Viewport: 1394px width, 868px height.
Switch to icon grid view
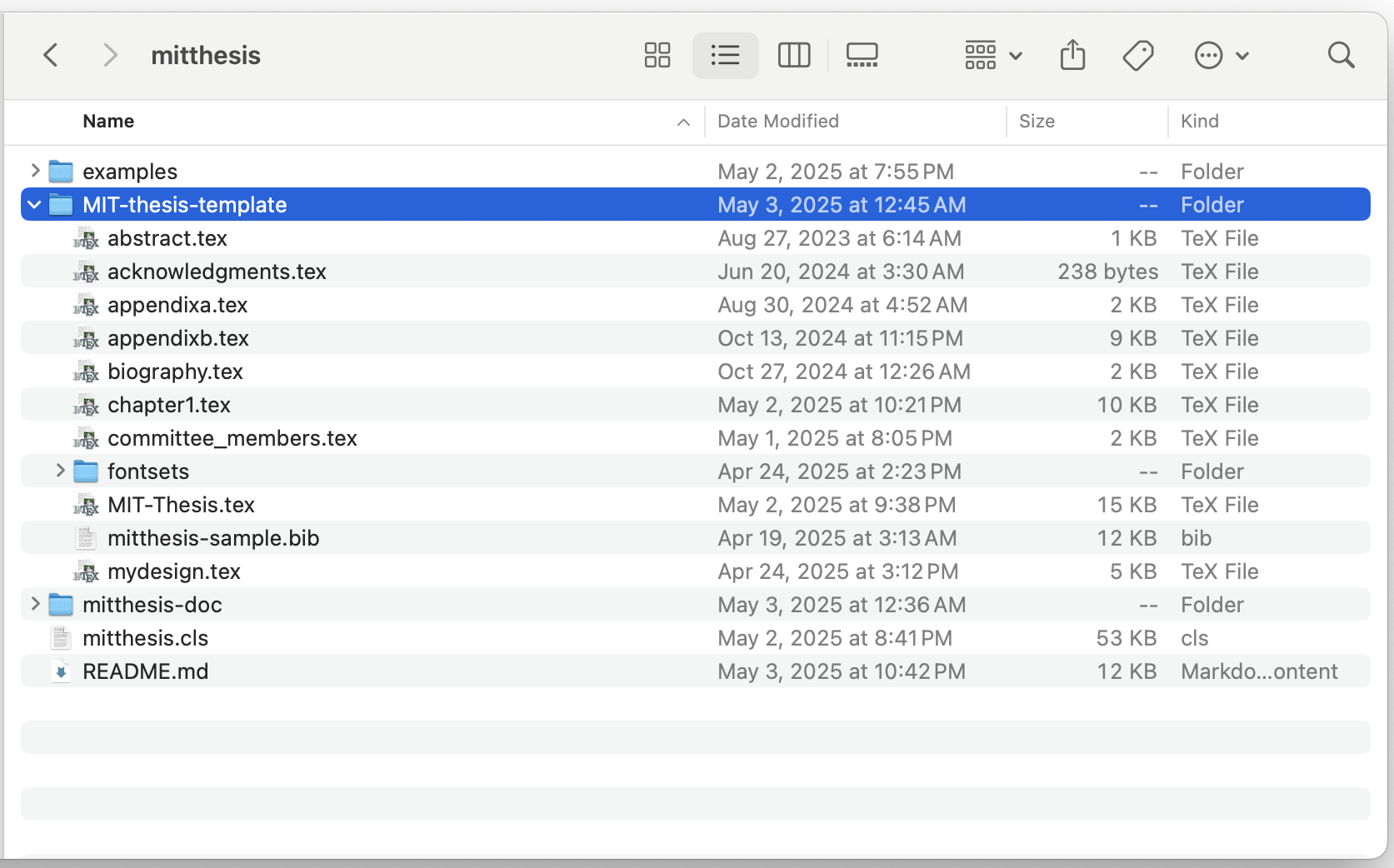(x=657, y=56)
